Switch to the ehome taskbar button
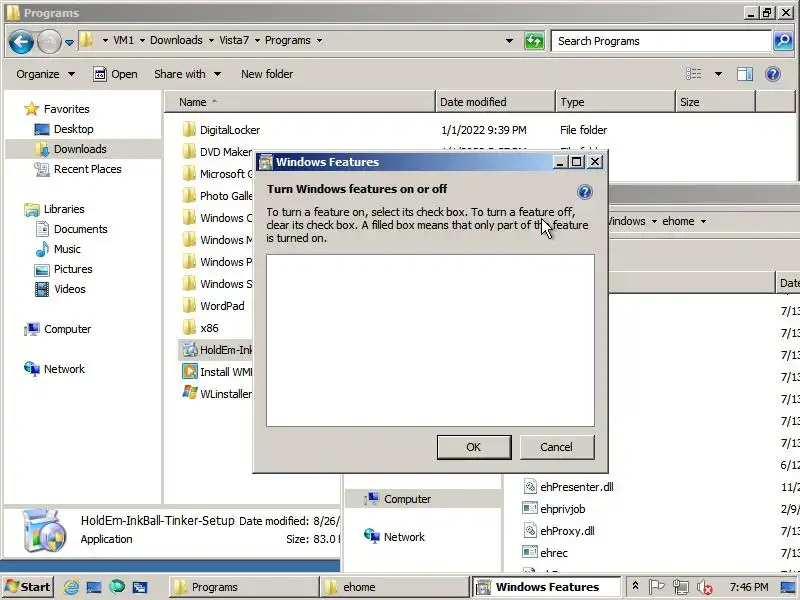The height and width of the screenshot is (600, 800). coord(394,587)
